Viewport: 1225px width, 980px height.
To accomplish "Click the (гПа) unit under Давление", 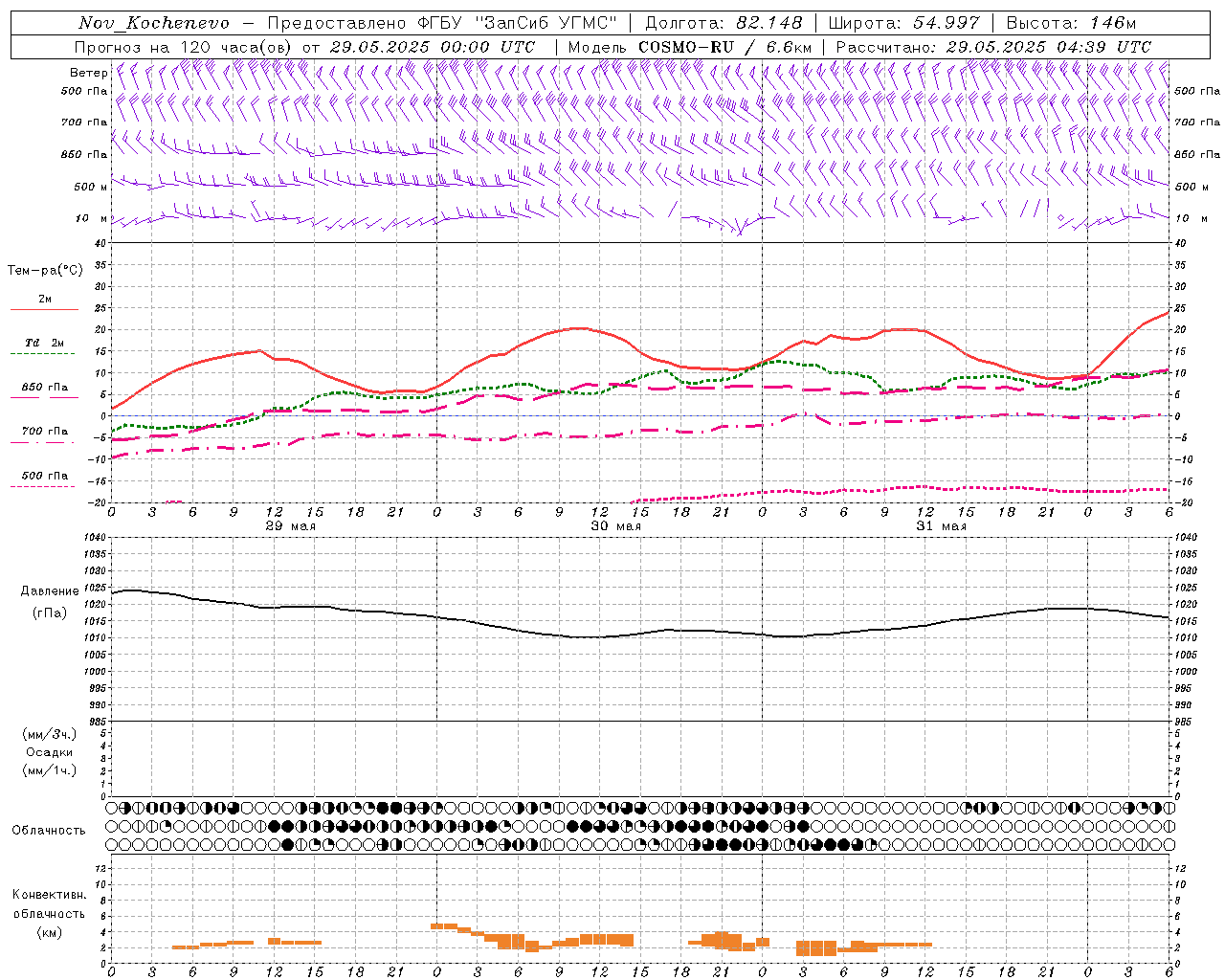I will pyautogui.click(x=50, y=612).
